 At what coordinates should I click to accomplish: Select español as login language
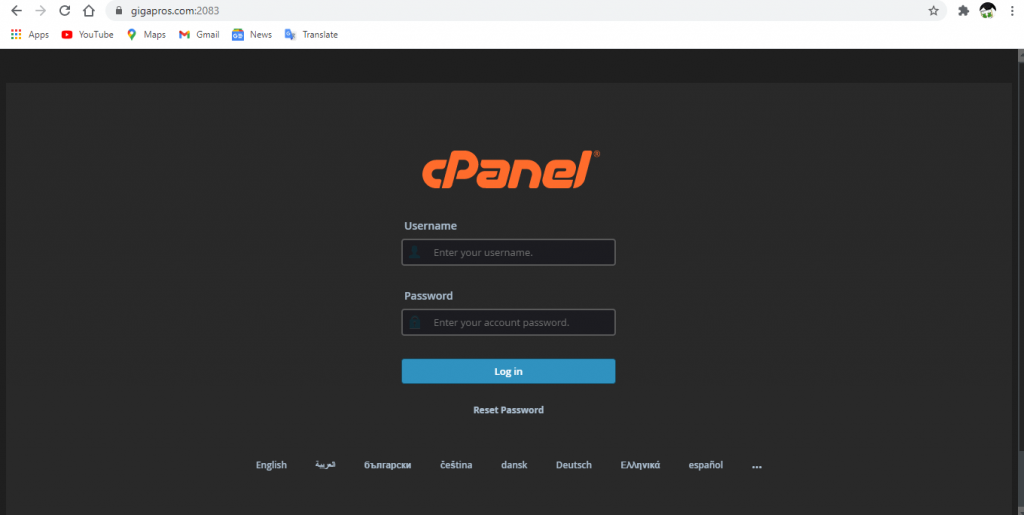705,465
